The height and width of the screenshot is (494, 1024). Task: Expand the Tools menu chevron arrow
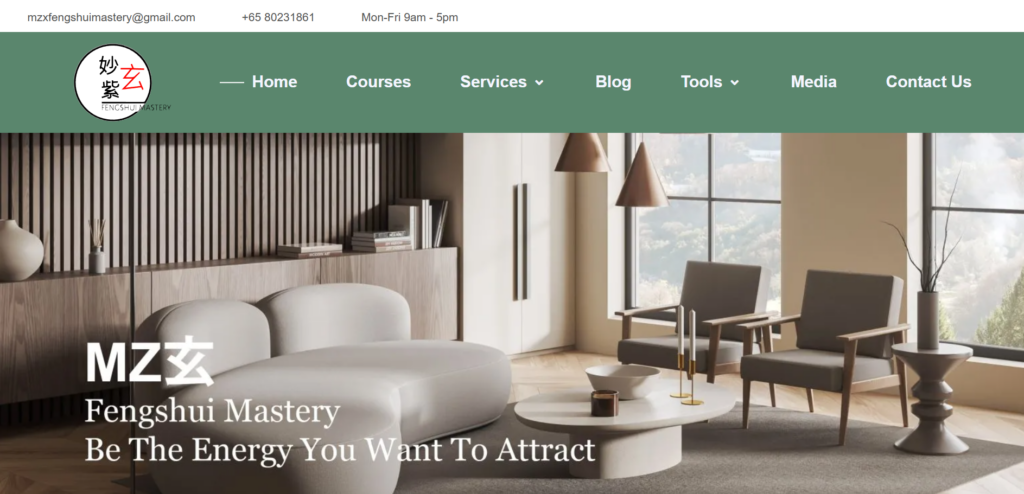[x=735, y=82]
